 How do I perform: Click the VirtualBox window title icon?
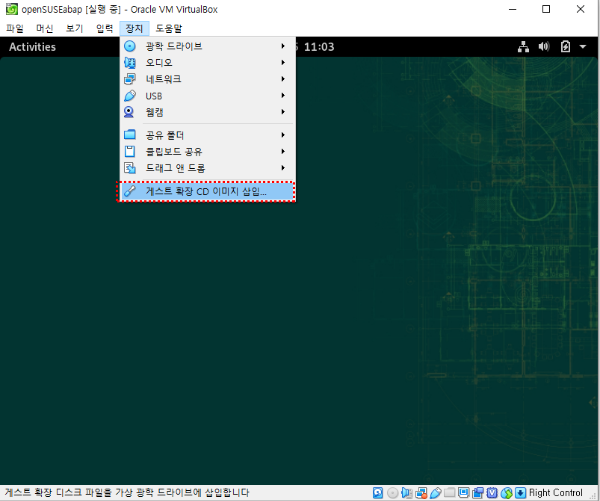click(x=12, y=9)
